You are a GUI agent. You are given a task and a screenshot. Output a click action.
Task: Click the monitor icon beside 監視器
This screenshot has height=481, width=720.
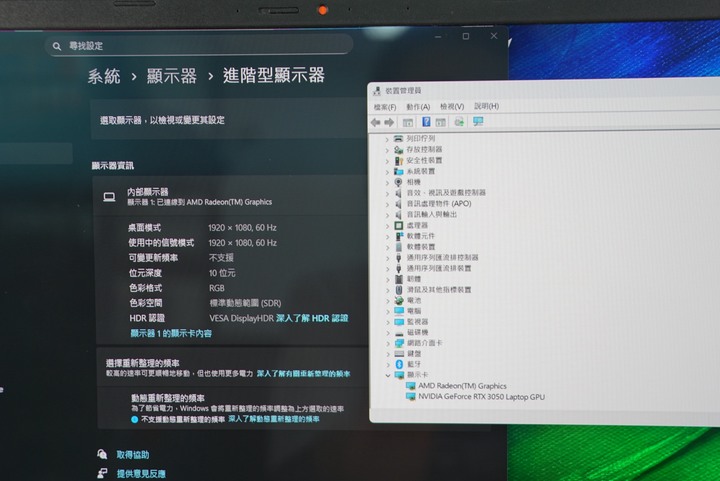click(399, 322)
